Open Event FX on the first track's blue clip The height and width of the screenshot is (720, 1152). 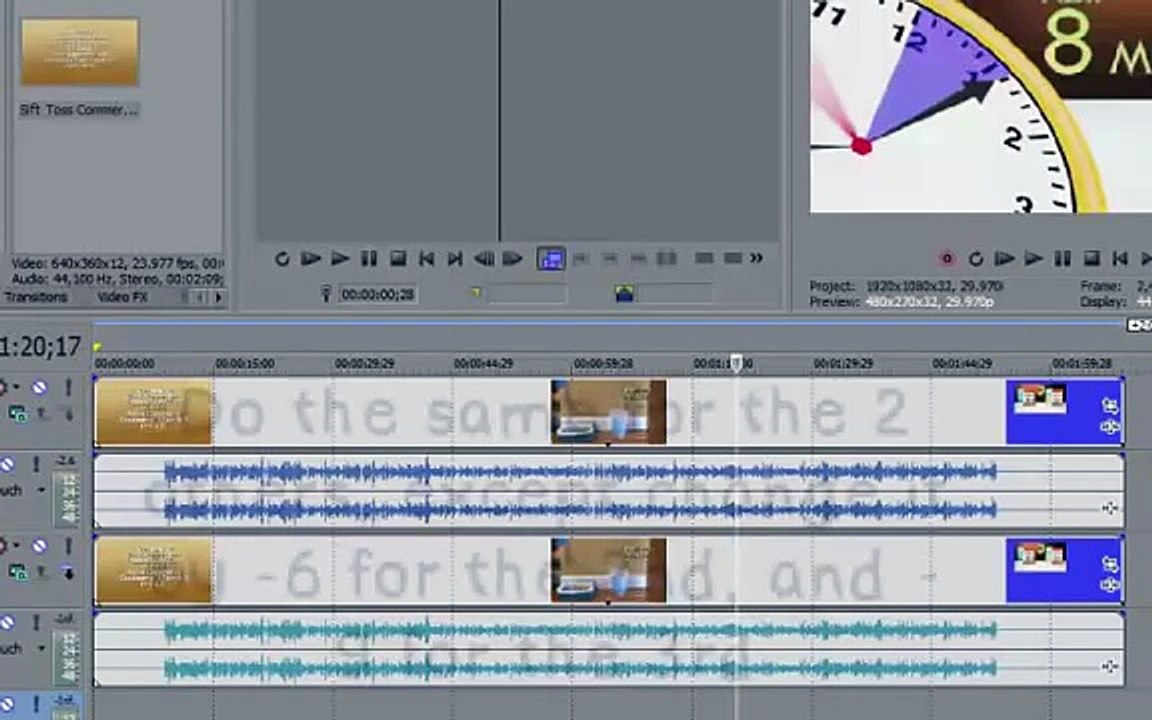point(1109,428)
